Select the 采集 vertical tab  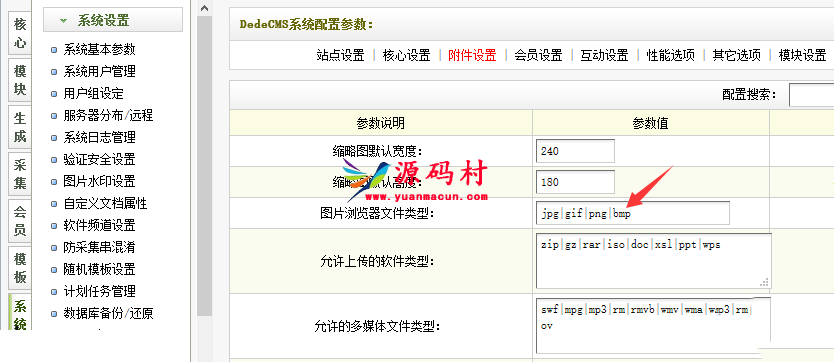[x=20, y=173]
